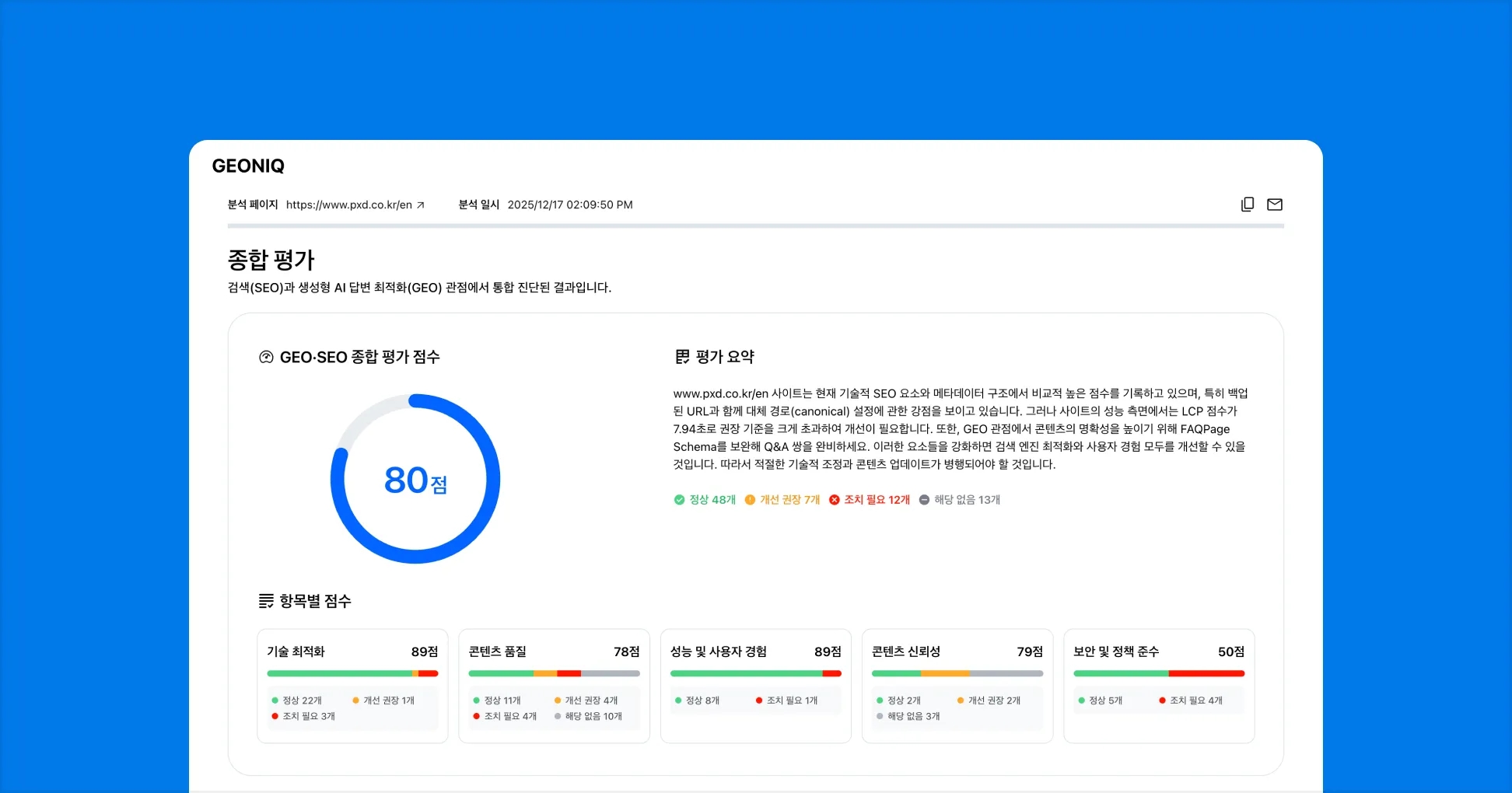
Task: Click the 분석 일시 timestamp text
Action: click(569, 205)
